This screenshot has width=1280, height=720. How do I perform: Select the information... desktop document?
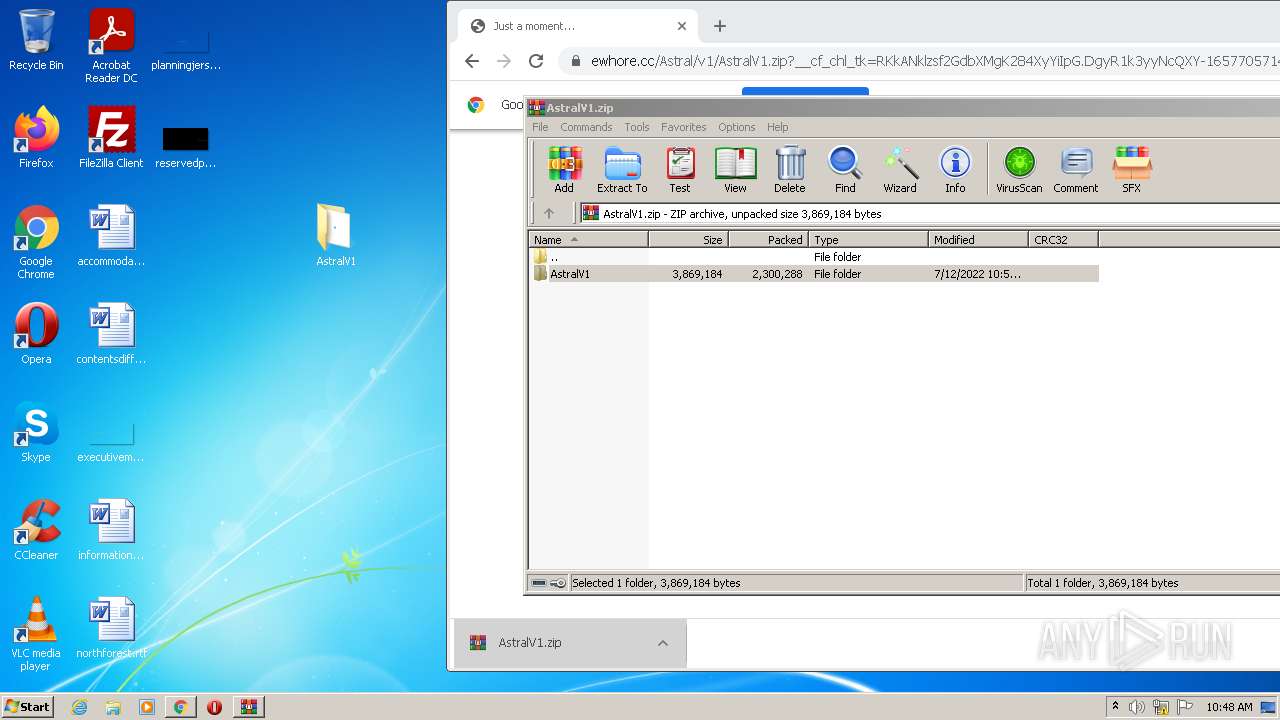click(111, 530)
